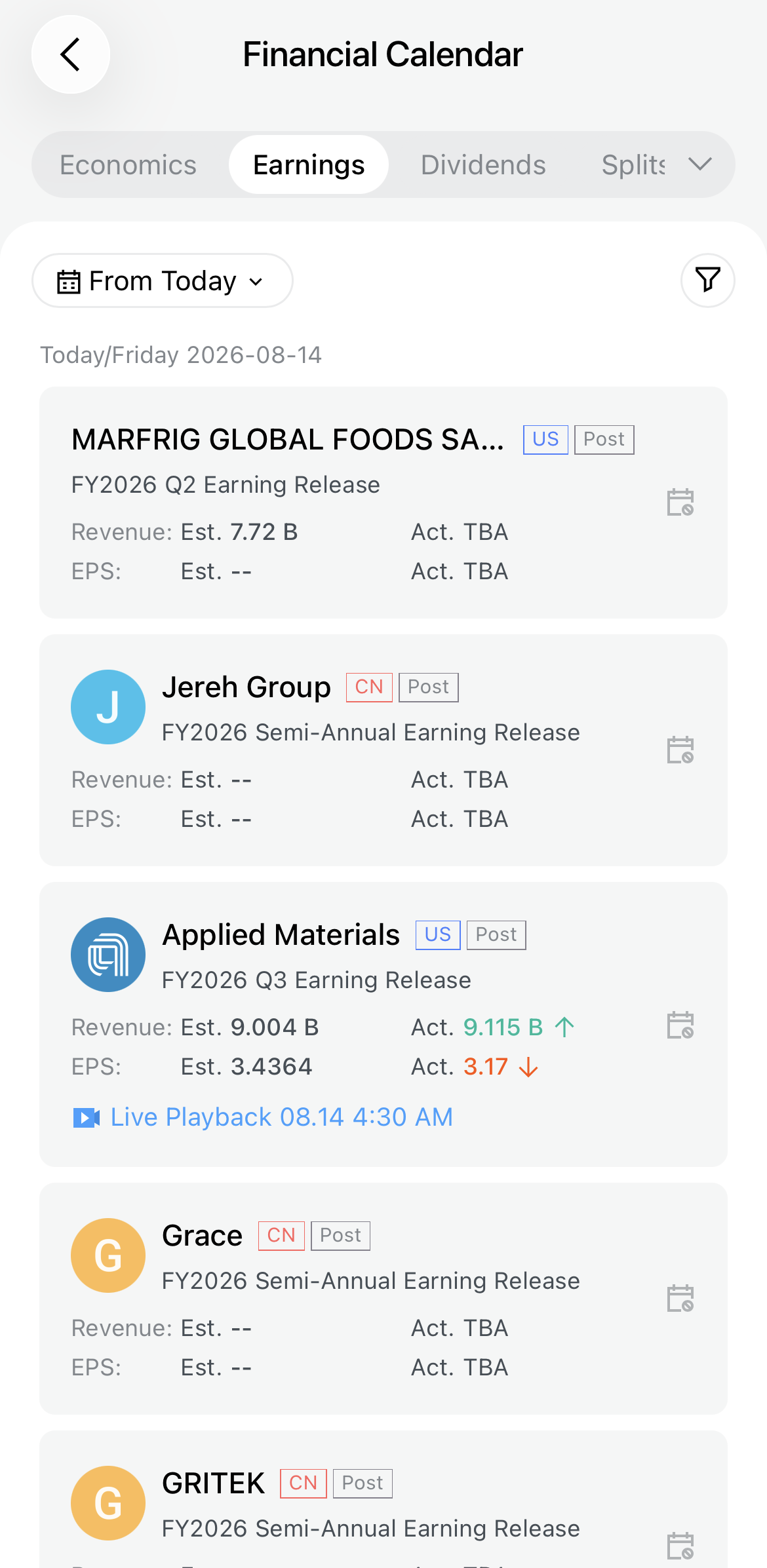767x1568 pixels.
Task: Tap actual EPS 3.17
Action: (x=486, y=1067)
